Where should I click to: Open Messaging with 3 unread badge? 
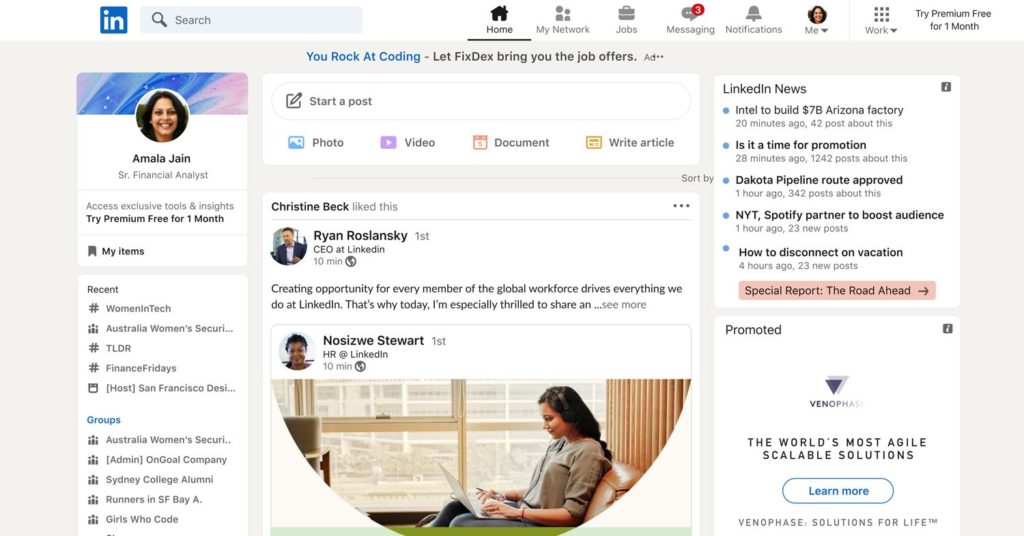click(x=690, y=20)
